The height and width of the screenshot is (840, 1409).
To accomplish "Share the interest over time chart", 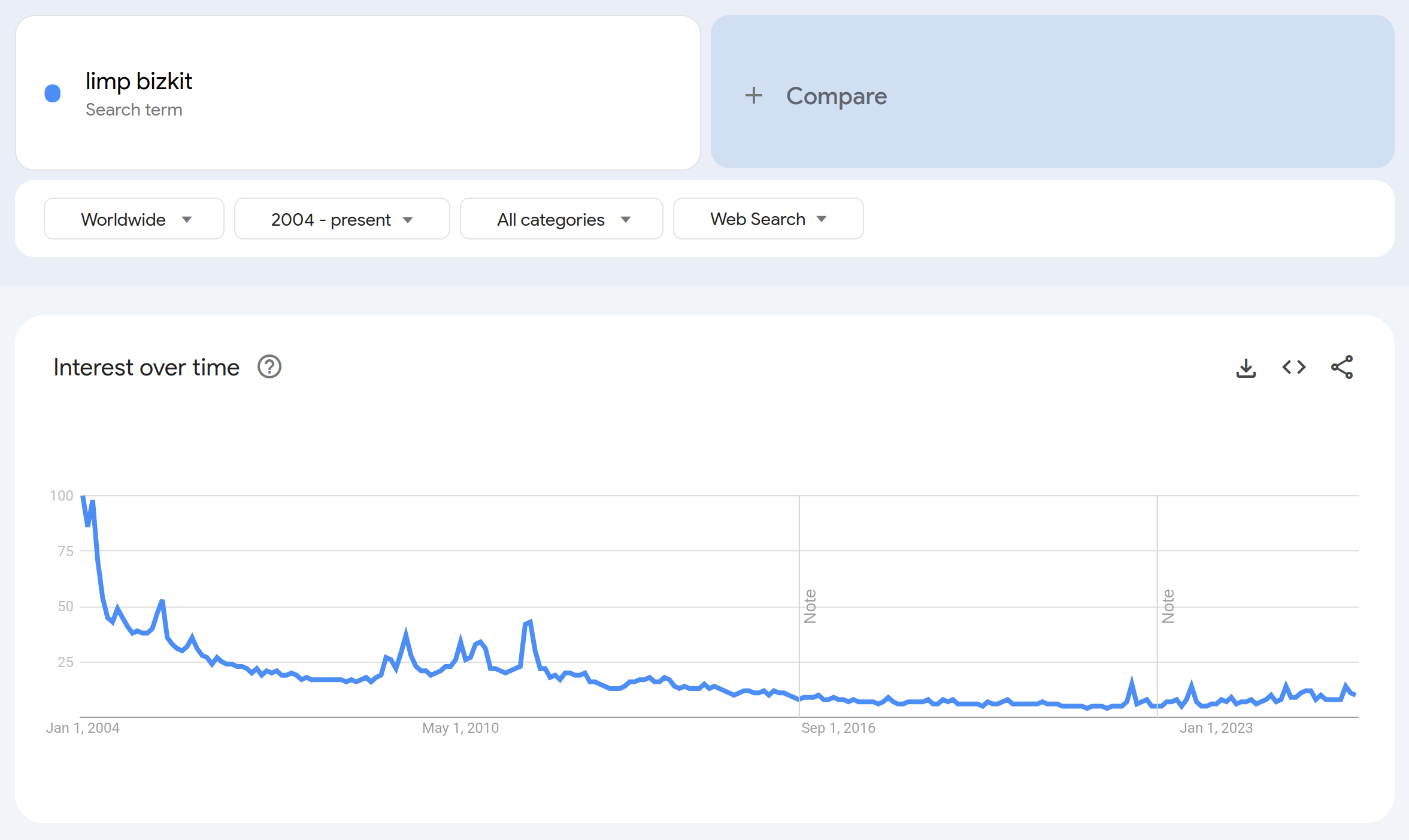I will click(1342, 367).
